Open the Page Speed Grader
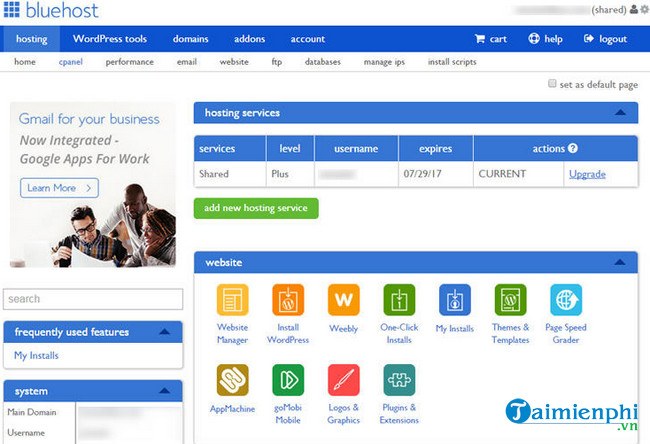Screen dimensions: 650x444 (566, 300)
